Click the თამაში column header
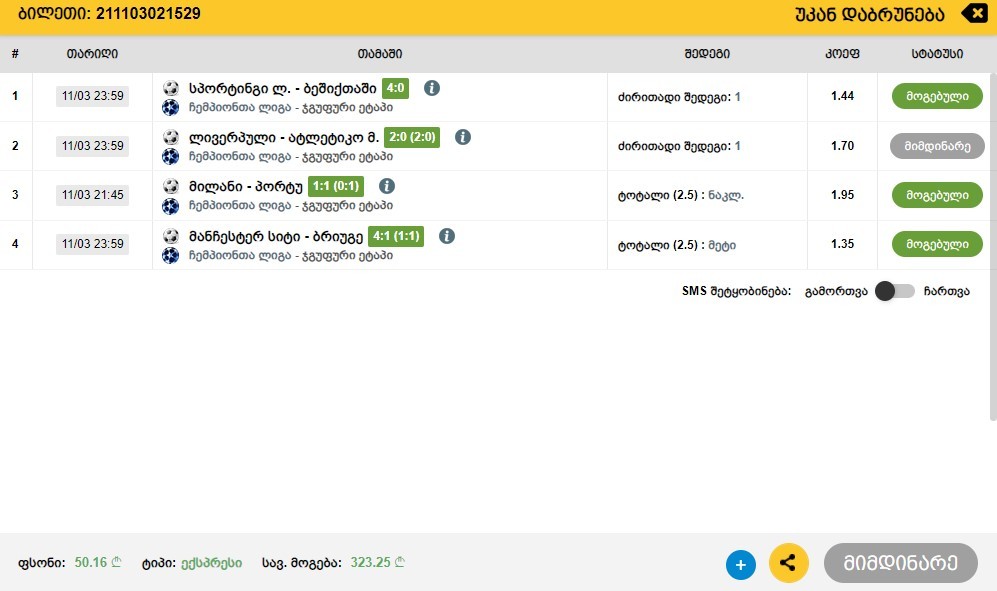997x591 pixels. [380, 54]
